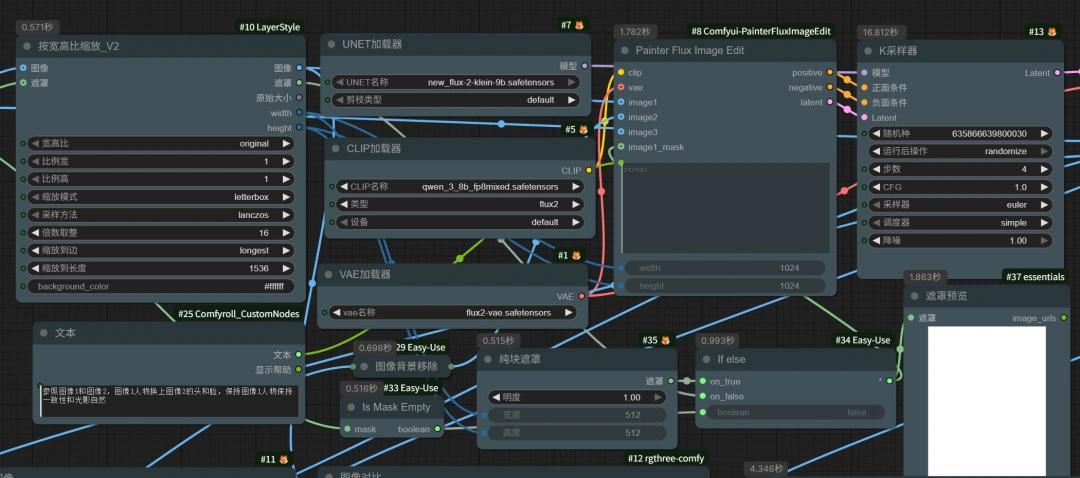The image size is (1080, 478).
Task: Open the CLIP名称 selector showing qwen_3_8b_fp8mixed
Action: tap(462, 186)
